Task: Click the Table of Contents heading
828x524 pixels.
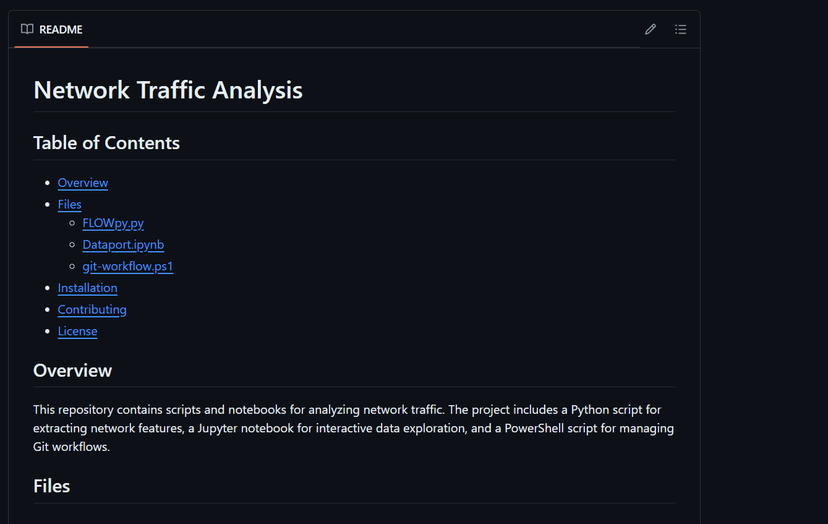Action: [106, 143]
